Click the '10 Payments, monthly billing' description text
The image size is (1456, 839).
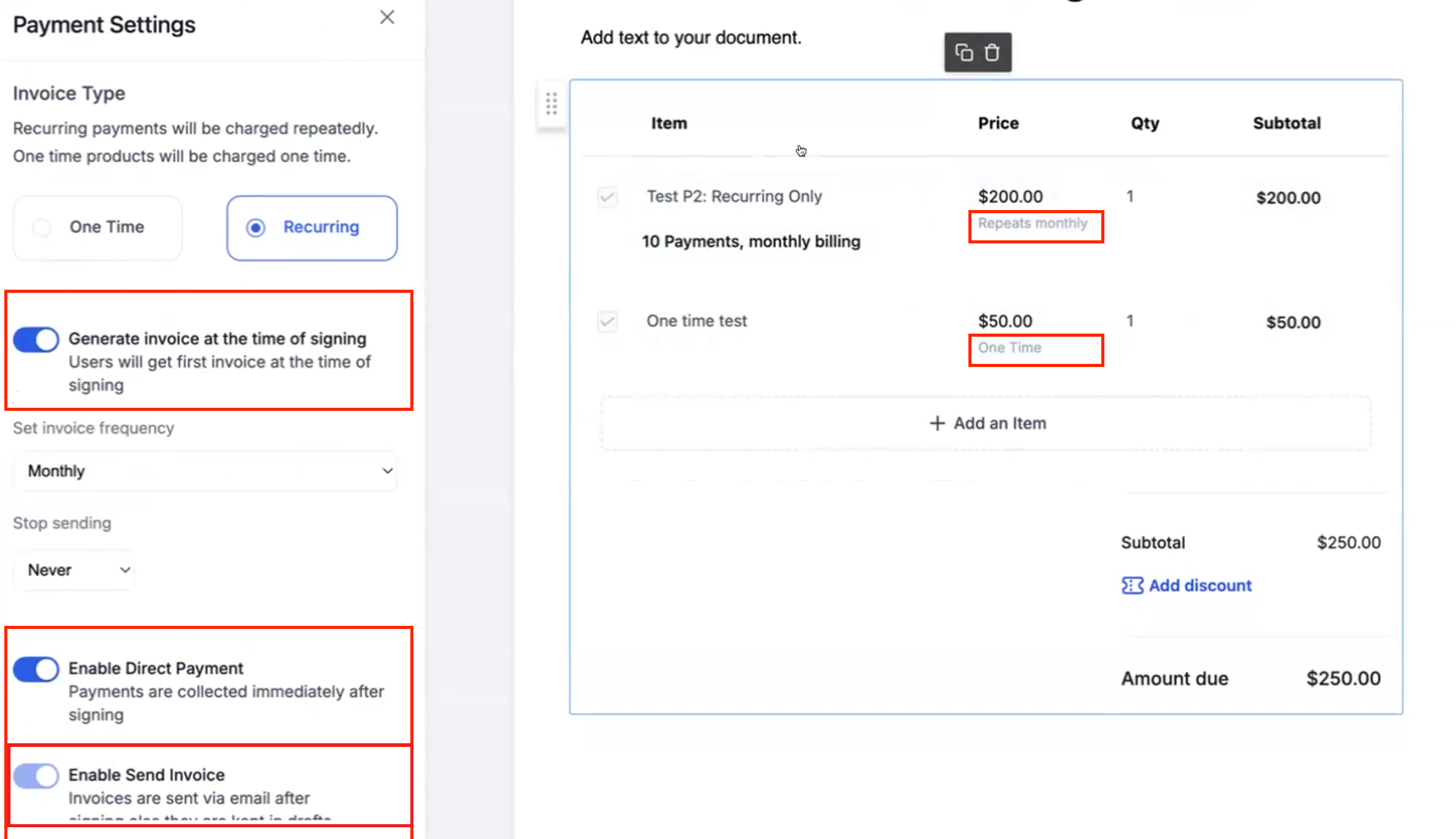pos(751,242)
